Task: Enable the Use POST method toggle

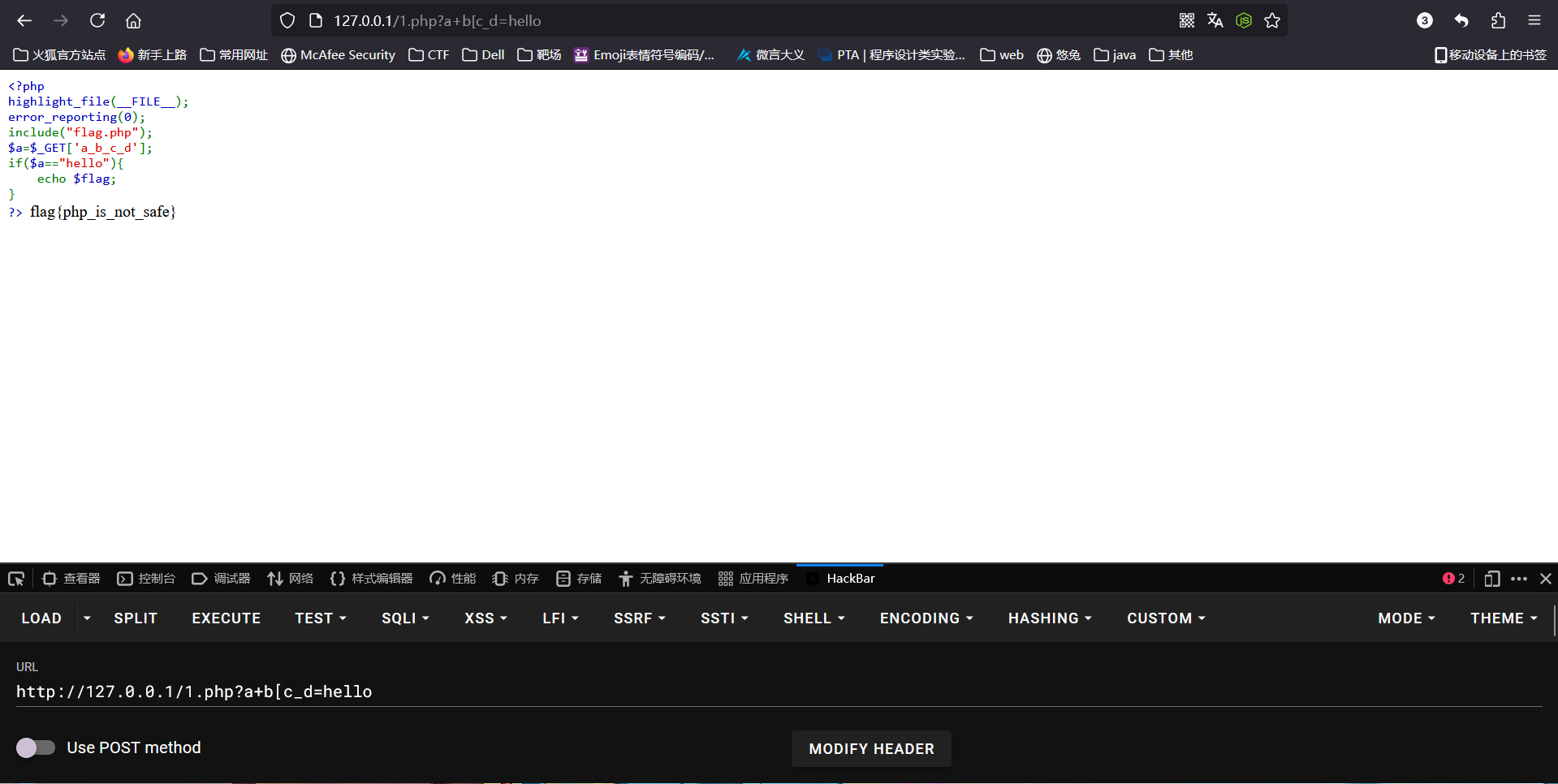Action: (x=36, y=747)
